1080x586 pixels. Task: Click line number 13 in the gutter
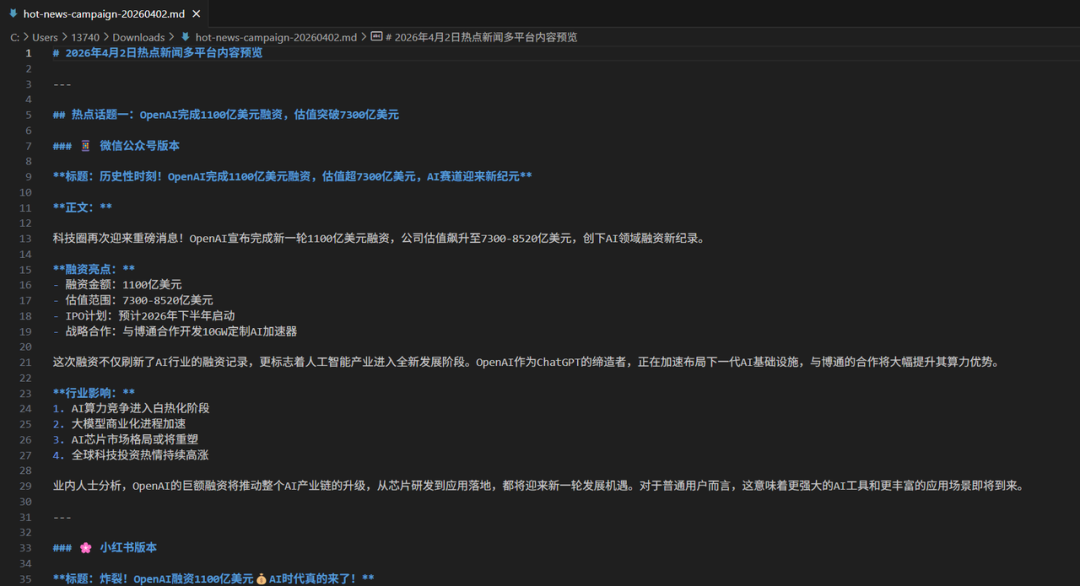click(x=25, y=239)
